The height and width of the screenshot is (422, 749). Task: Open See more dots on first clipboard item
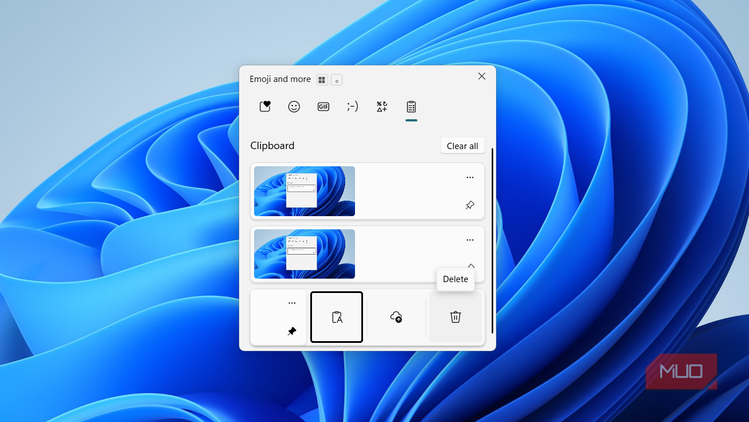point(470,178)
